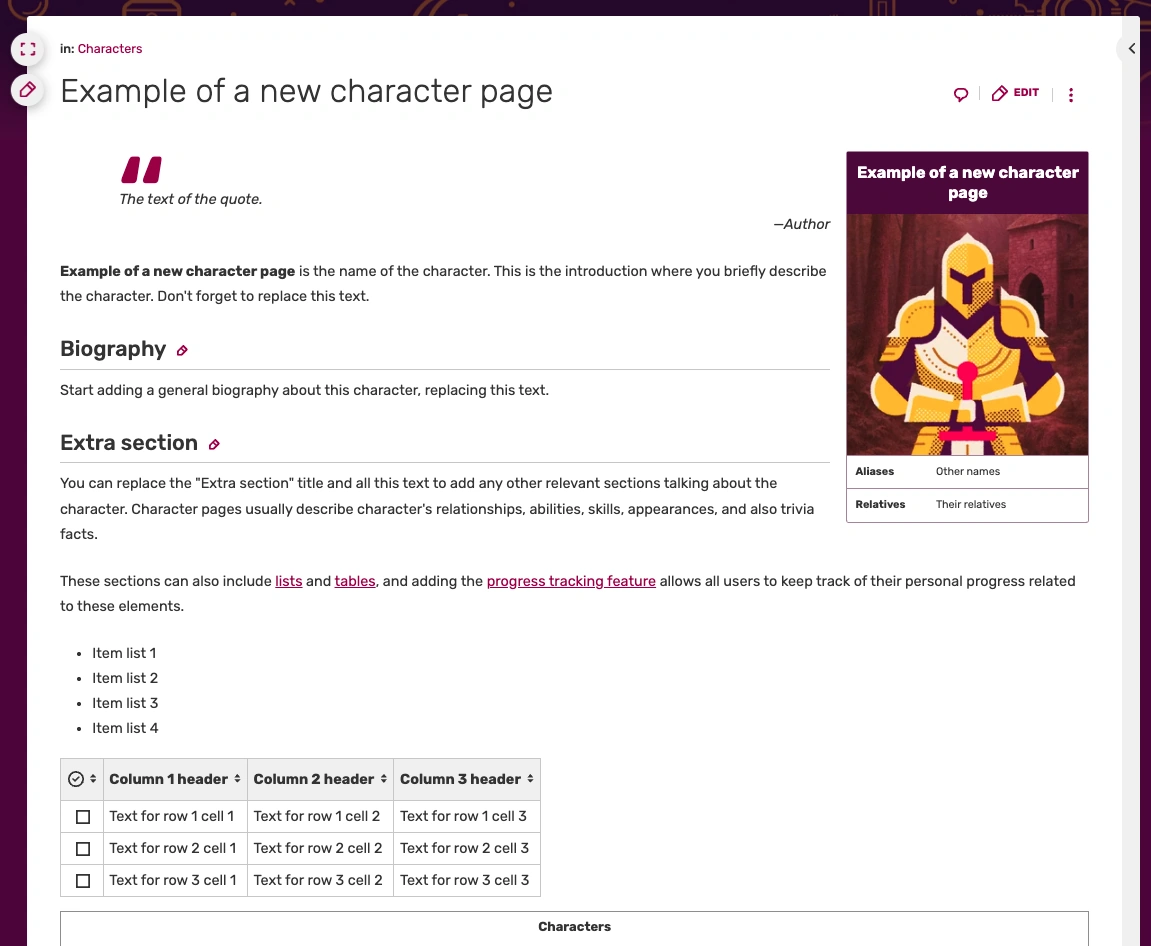Viewport: 1151px width, 946px height.
Task: Open the lists link
Action: pyautogui.click(x=288, y=581)
